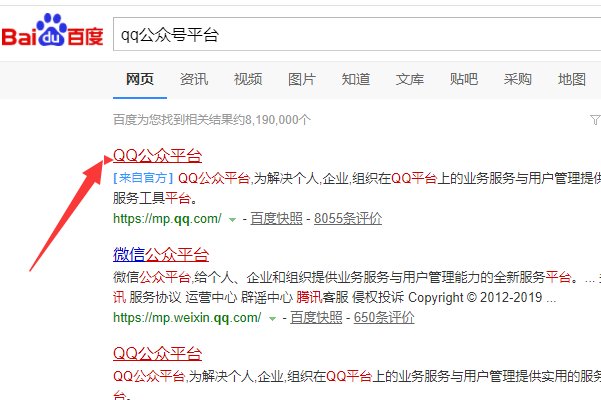Open the 微信公众平台 result title
This screenshot has width=601, height=400.
[x=161, y=254]
